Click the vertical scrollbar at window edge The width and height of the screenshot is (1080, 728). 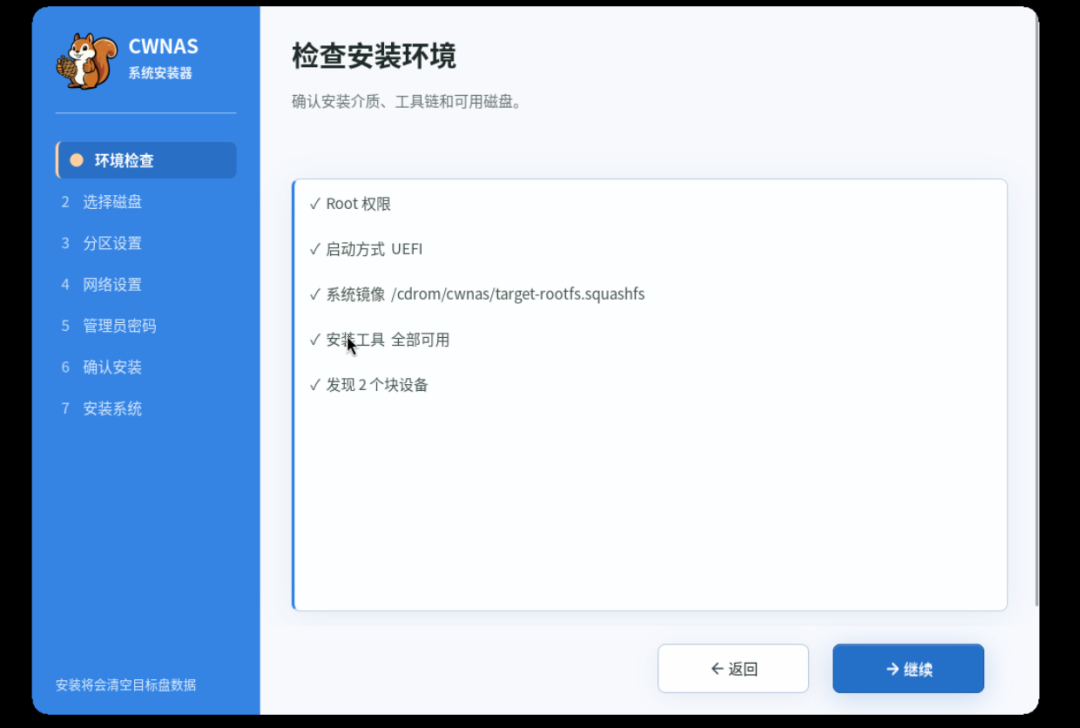pos(1037,310)
